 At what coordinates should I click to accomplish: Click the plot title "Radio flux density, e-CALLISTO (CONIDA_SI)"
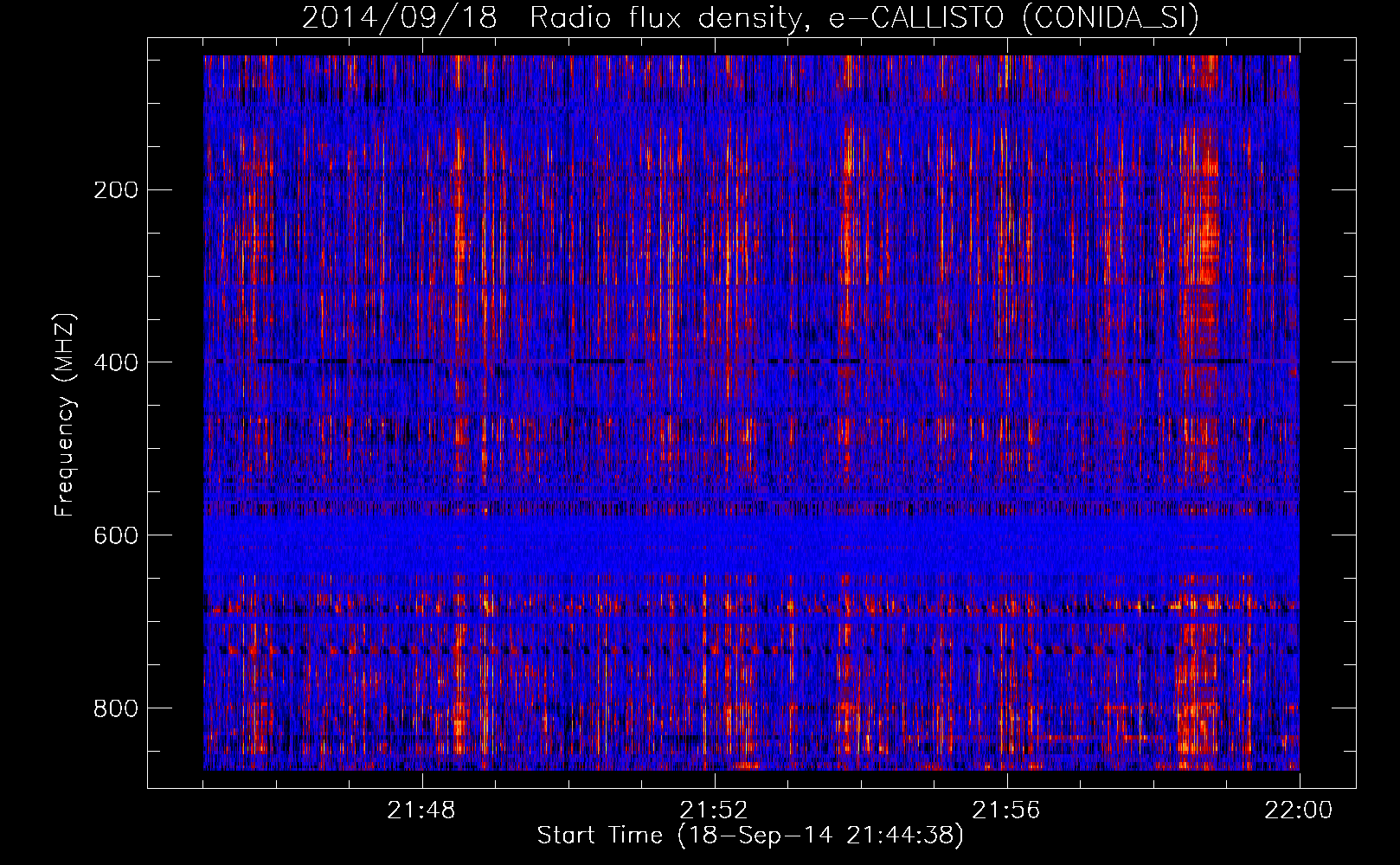[864, 17]
